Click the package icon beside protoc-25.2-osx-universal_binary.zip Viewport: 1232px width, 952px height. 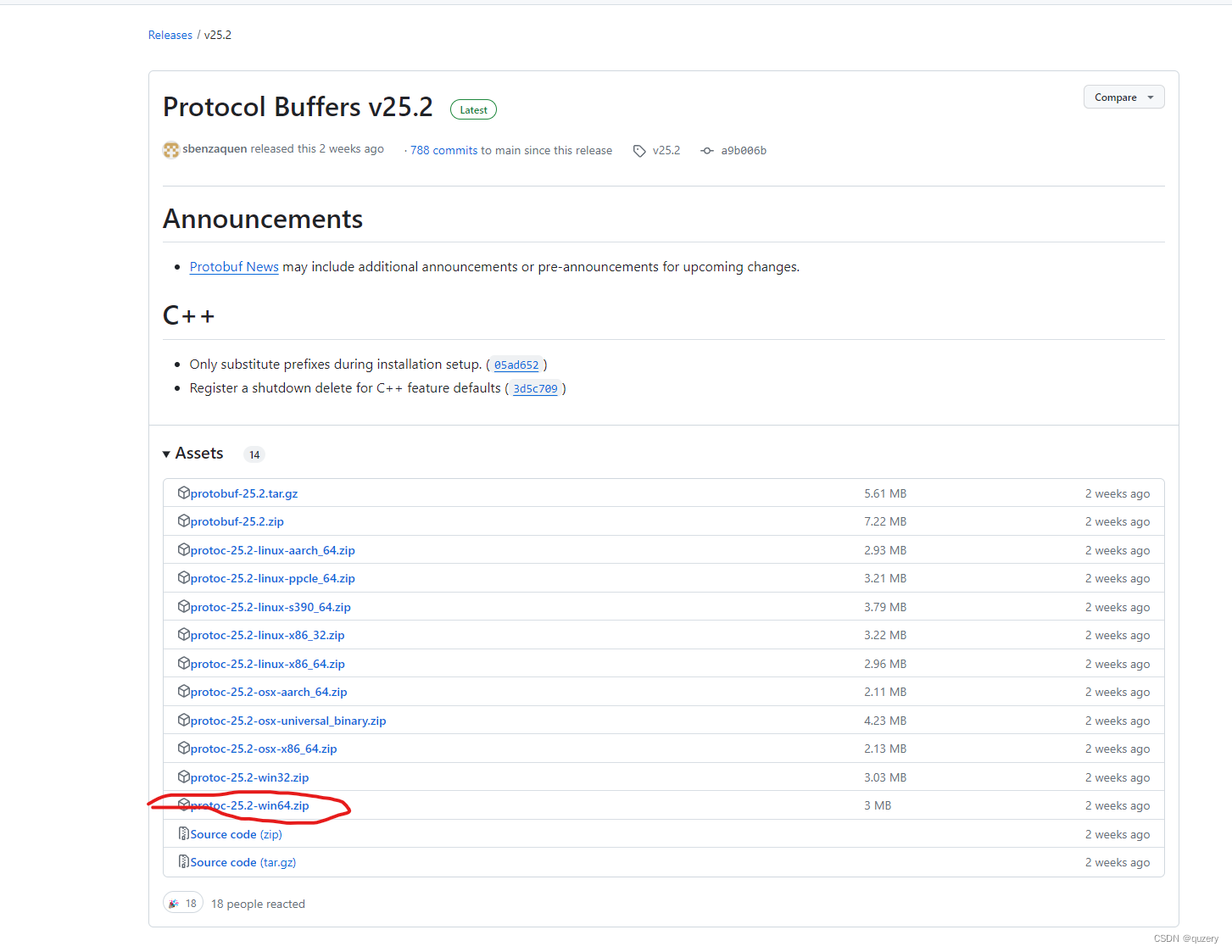click(184, 720)
